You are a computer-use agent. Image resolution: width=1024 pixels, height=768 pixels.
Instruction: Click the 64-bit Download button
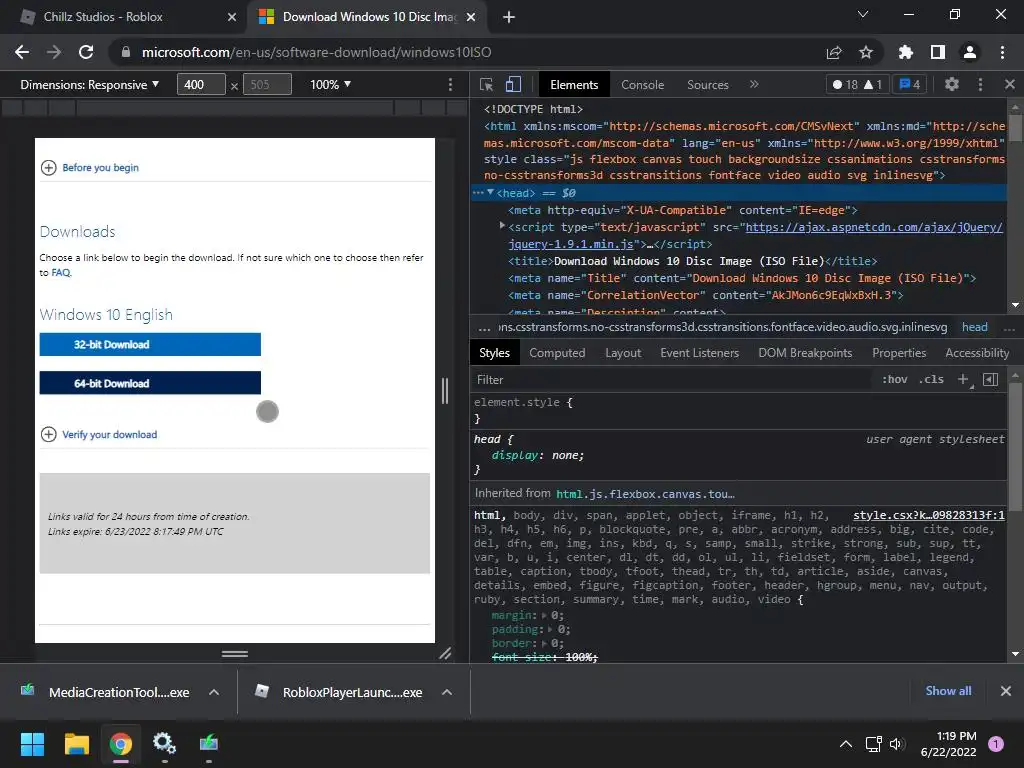(150, 383)
